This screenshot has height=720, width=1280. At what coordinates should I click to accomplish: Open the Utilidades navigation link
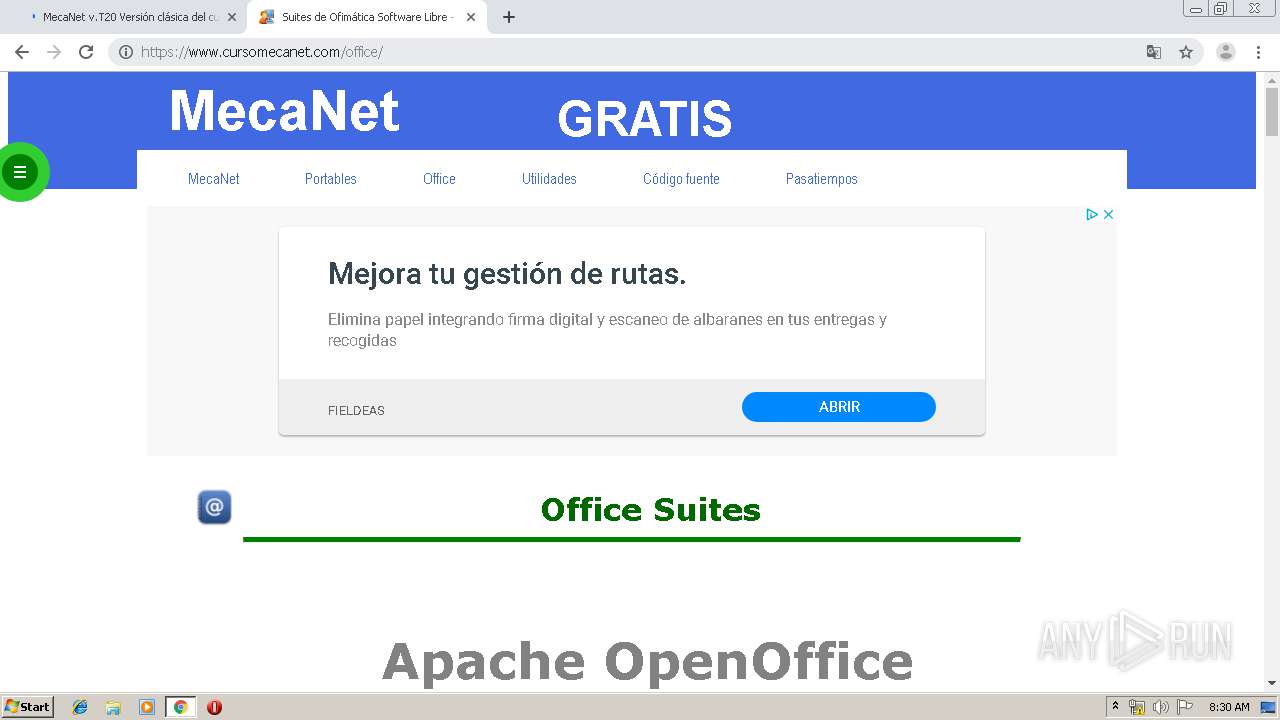(x=549, y=179)
